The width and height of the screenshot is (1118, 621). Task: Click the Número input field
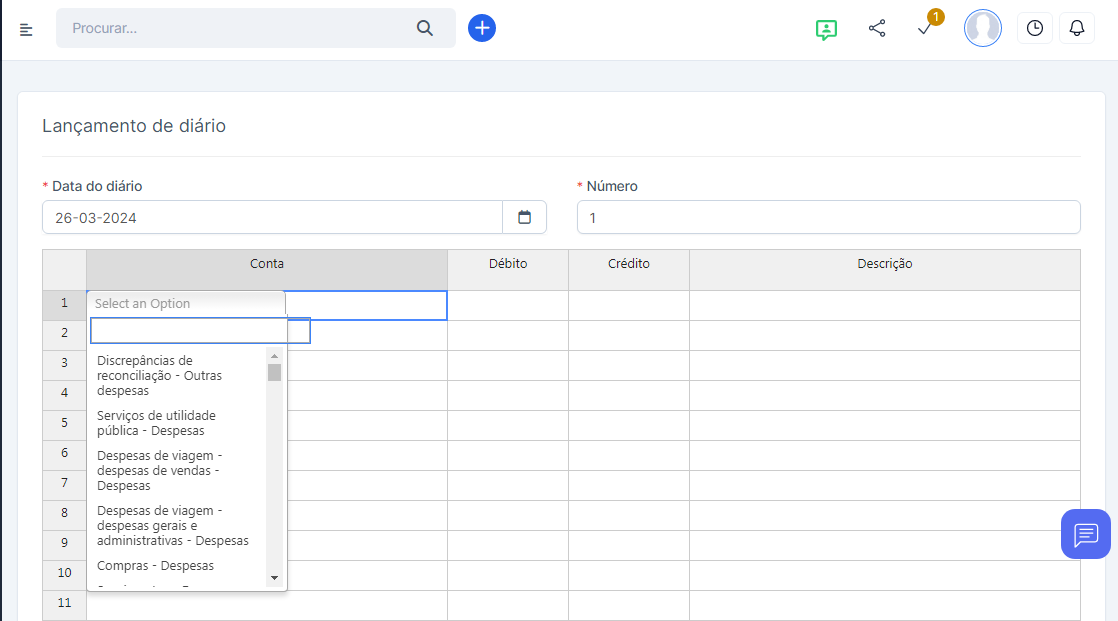[x=828, y=217]
